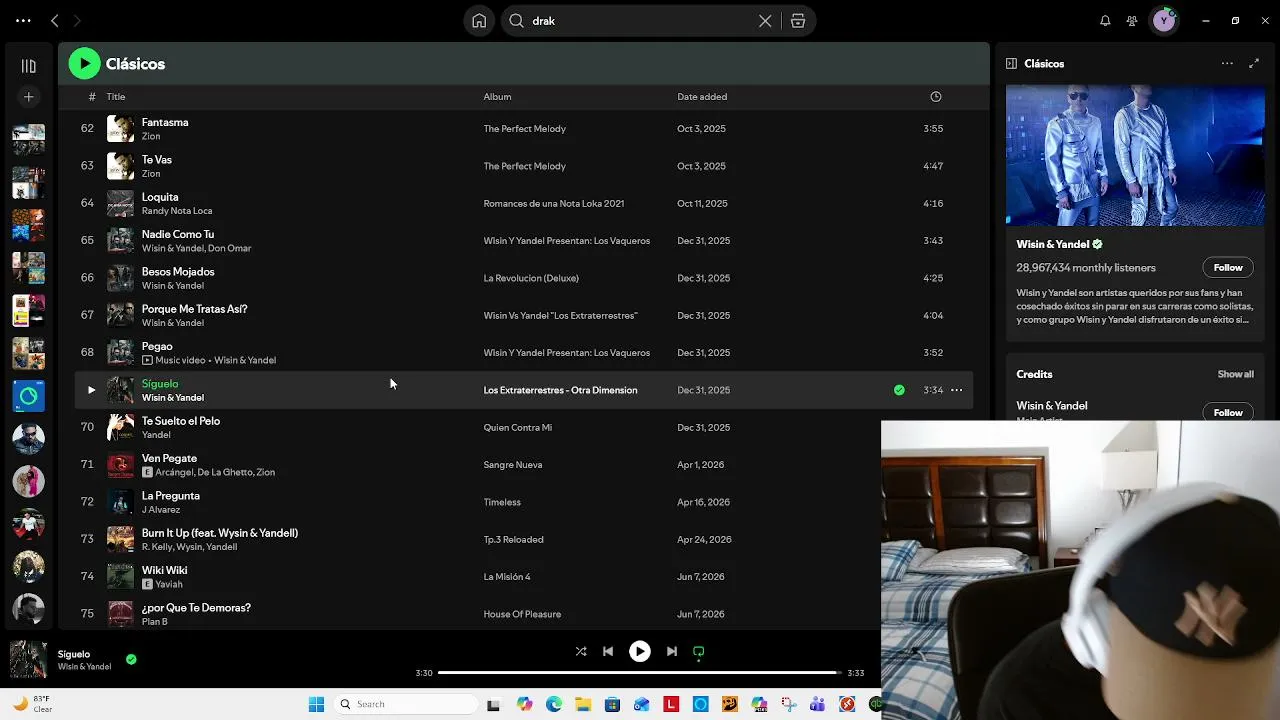Open the Wisin & Yandel artist name in the artist card

[1052, 244]
